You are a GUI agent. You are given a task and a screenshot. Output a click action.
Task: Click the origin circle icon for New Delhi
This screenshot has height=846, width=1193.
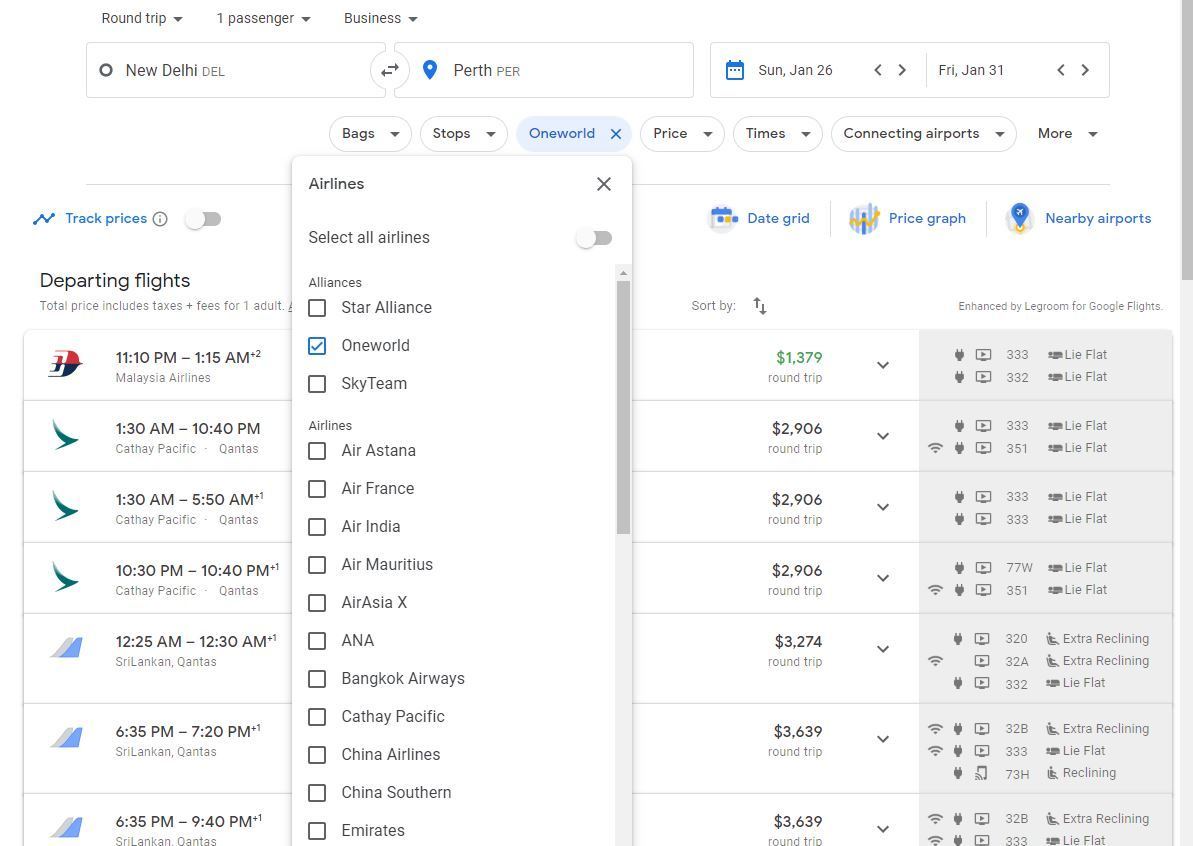click(106, 70)
